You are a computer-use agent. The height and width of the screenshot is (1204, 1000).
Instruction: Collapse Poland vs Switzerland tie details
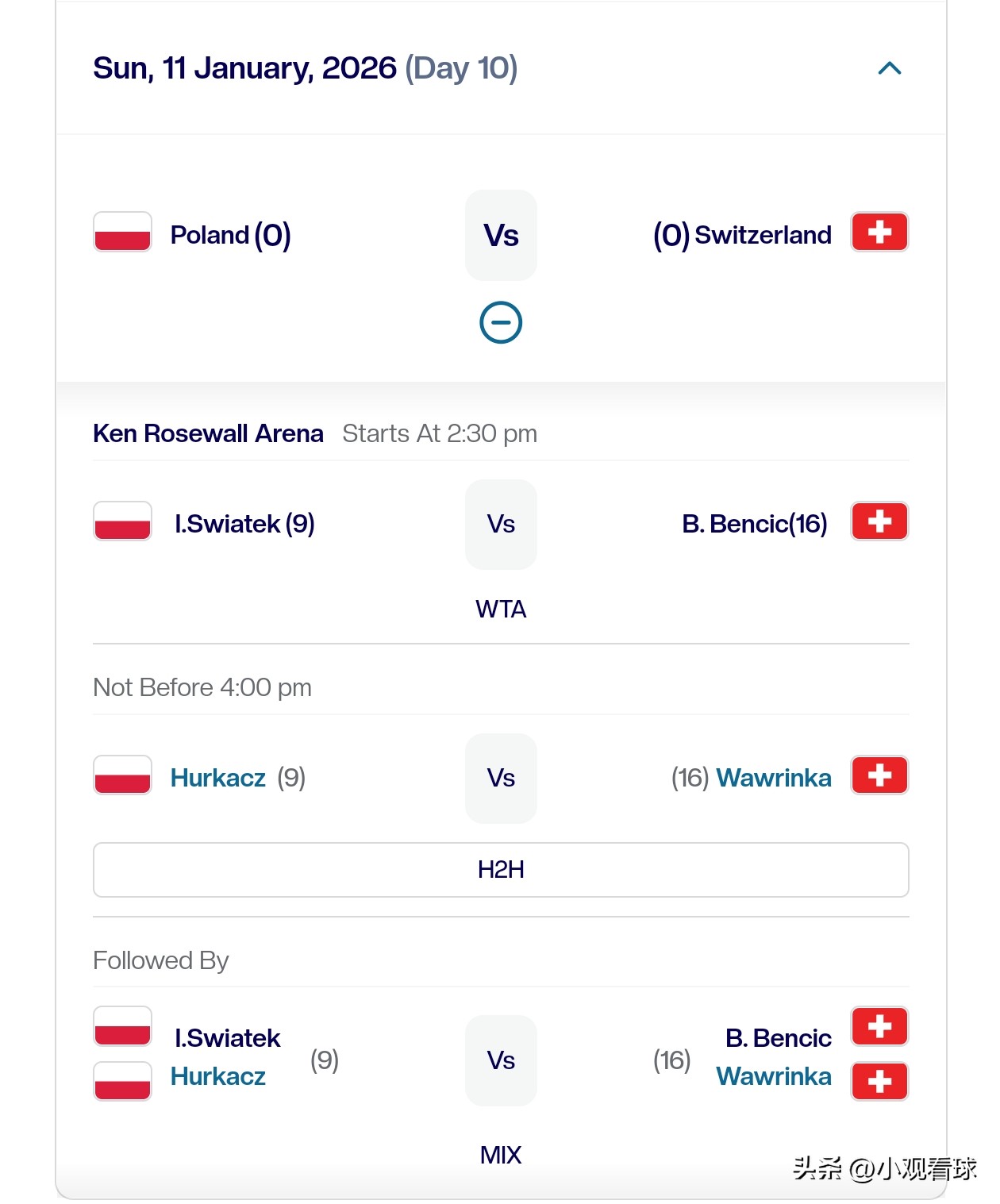[x=501, y=323]
